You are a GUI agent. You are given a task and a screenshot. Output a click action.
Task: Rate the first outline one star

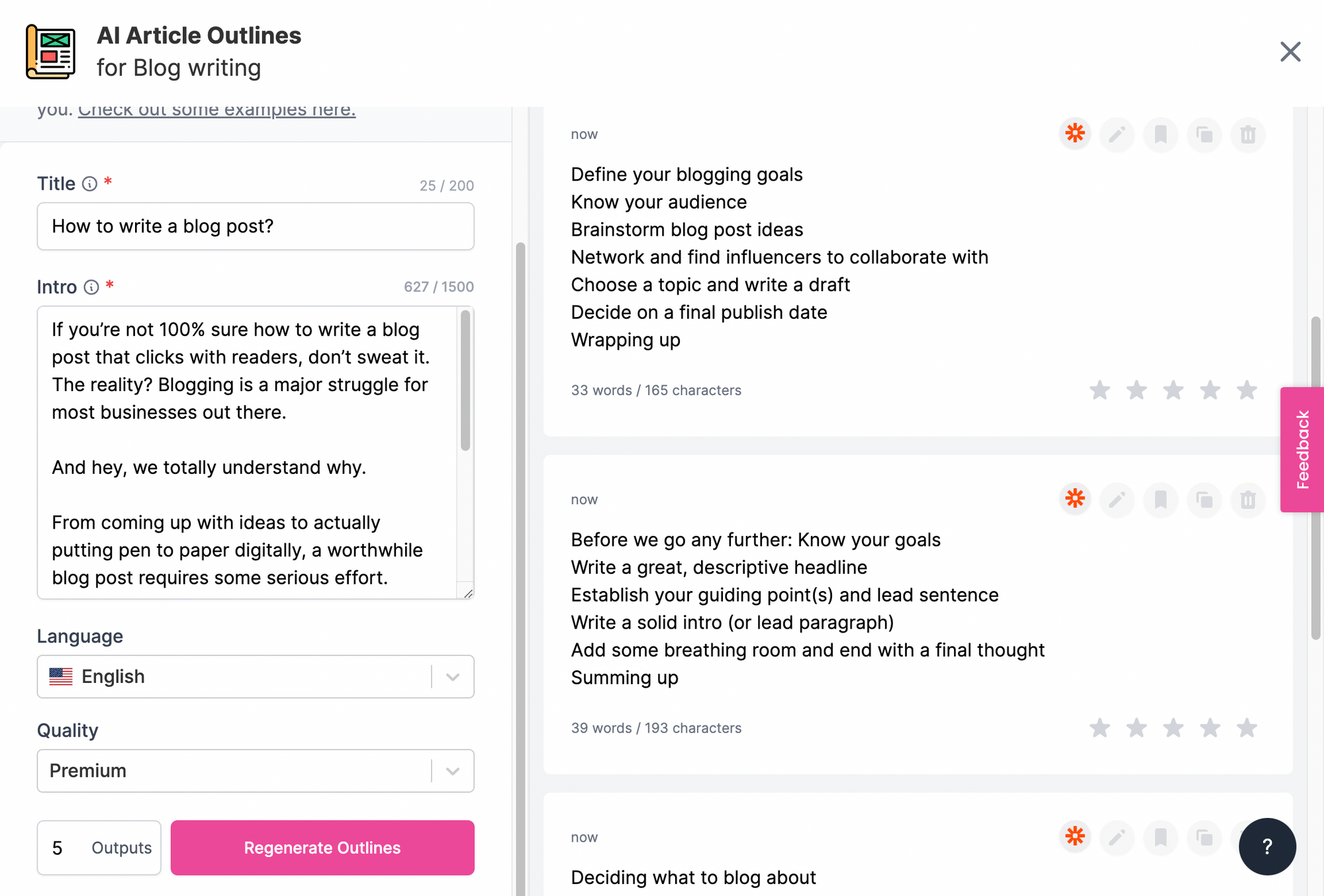1100,390
